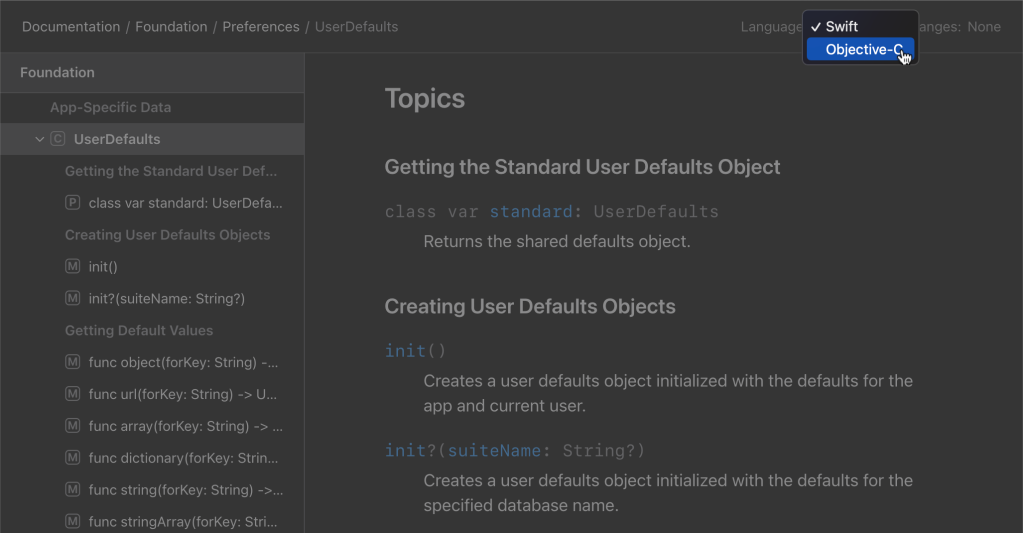Screen dimensions: 1023x533
Task: Open the class var standard: UserDefaults link
Action: [x=551, y=211]
